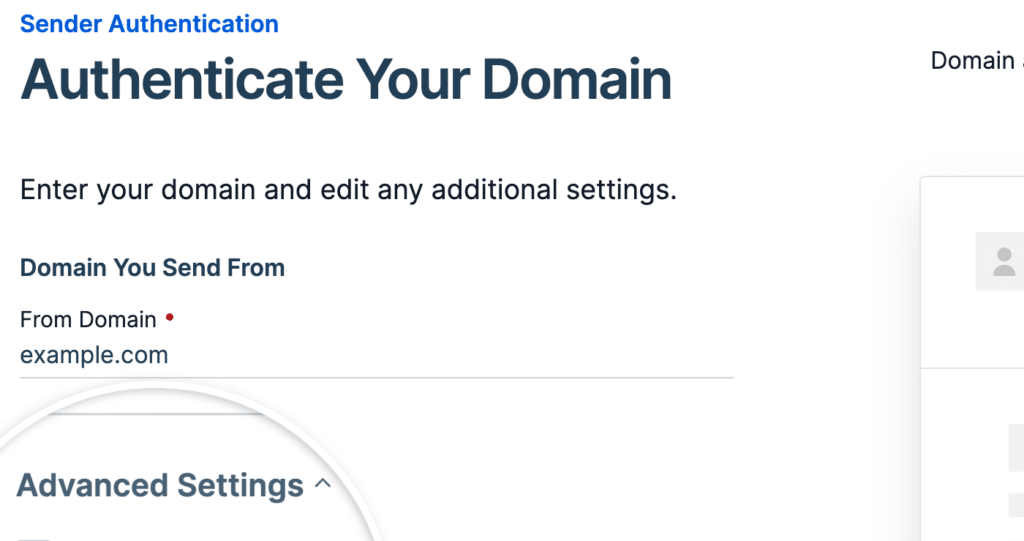Select the From Domain field label
Screen dimensions: 1024x541
[88, 320]
